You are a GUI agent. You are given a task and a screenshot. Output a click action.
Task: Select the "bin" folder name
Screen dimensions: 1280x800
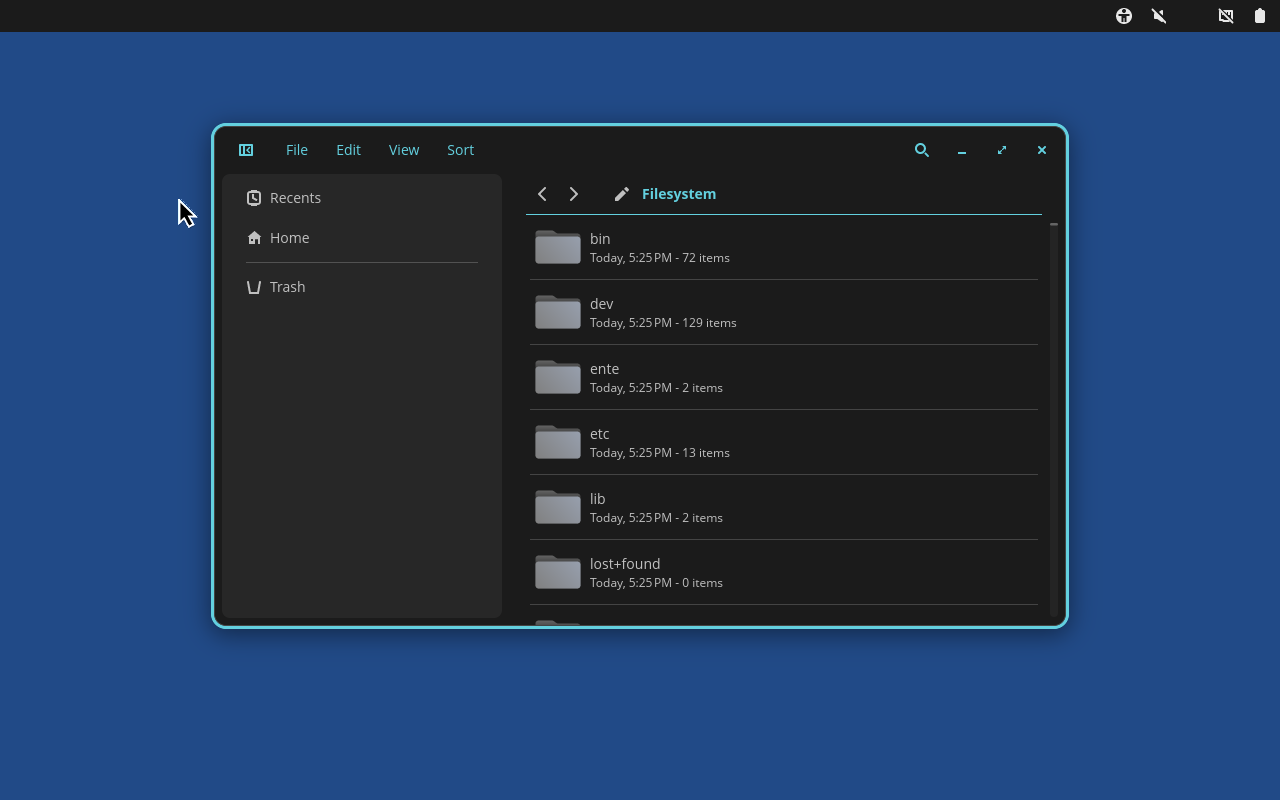(x=600, y=239)
